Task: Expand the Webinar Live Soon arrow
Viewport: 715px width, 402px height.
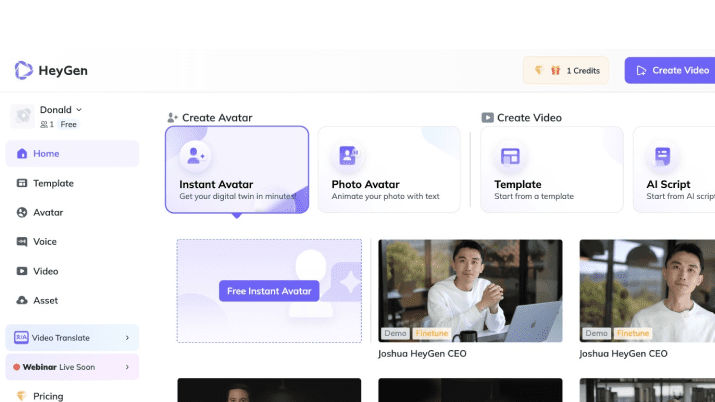Action: pos(127,367)
